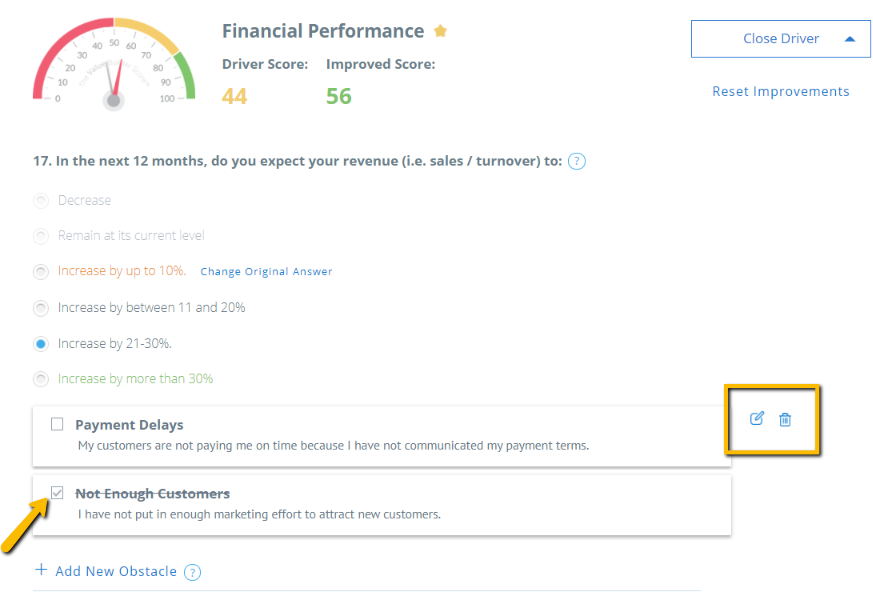Choose Increase by between 11 and 20%
The image size is (873, 600).
pos(41,308)
